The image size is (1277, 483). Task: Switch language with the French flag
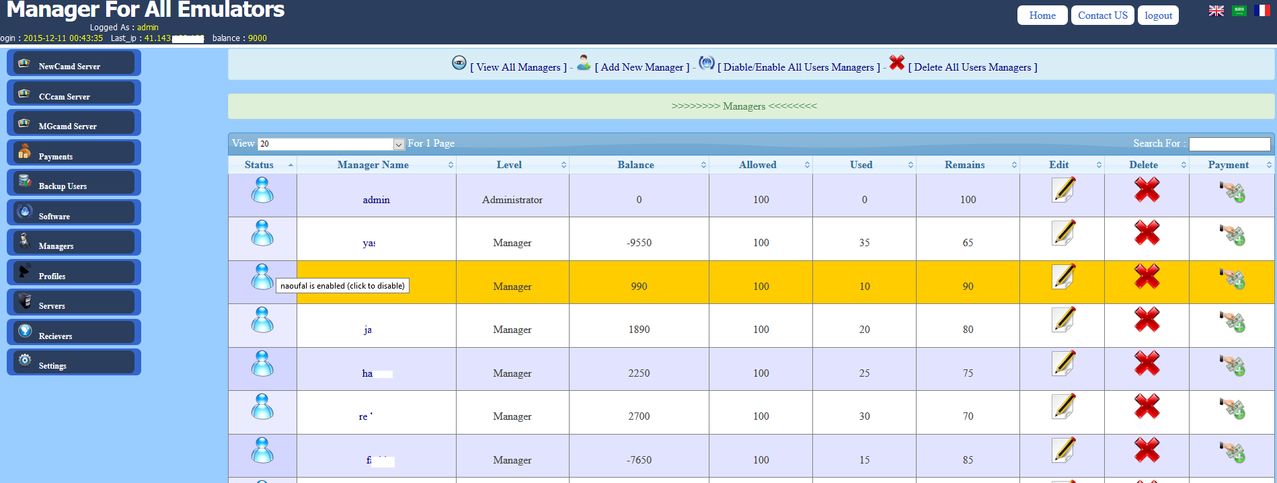[x=1264, y=11]
